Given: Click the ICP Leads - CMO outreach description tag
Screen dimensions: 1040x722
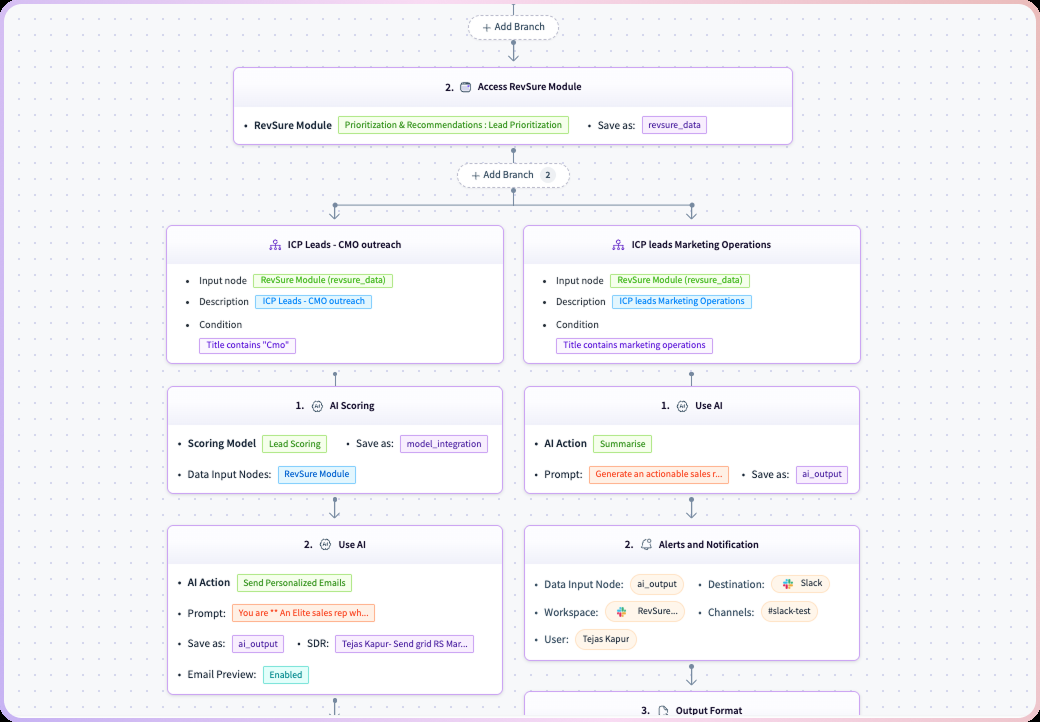Looking at the screenshot, I should point(314,301).
